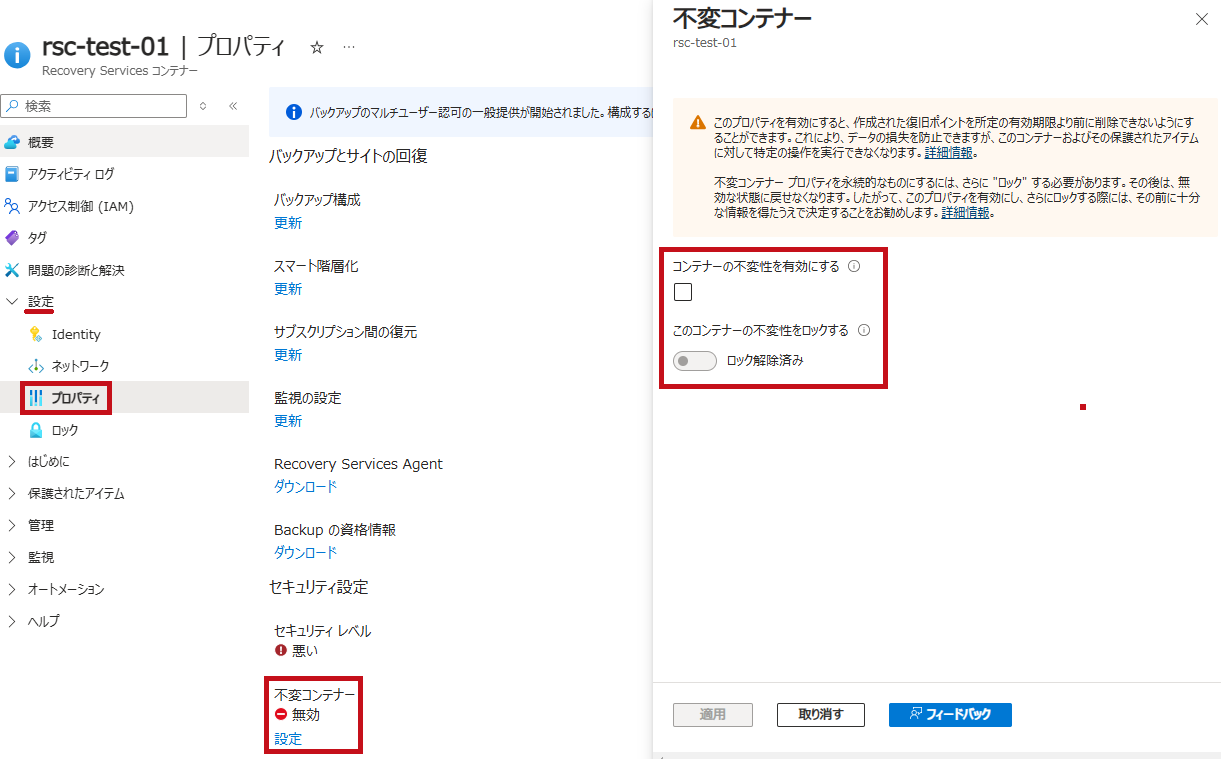Click the 取り消す button
Screen dimensions: 1221x759
click(x=820, y=715)
